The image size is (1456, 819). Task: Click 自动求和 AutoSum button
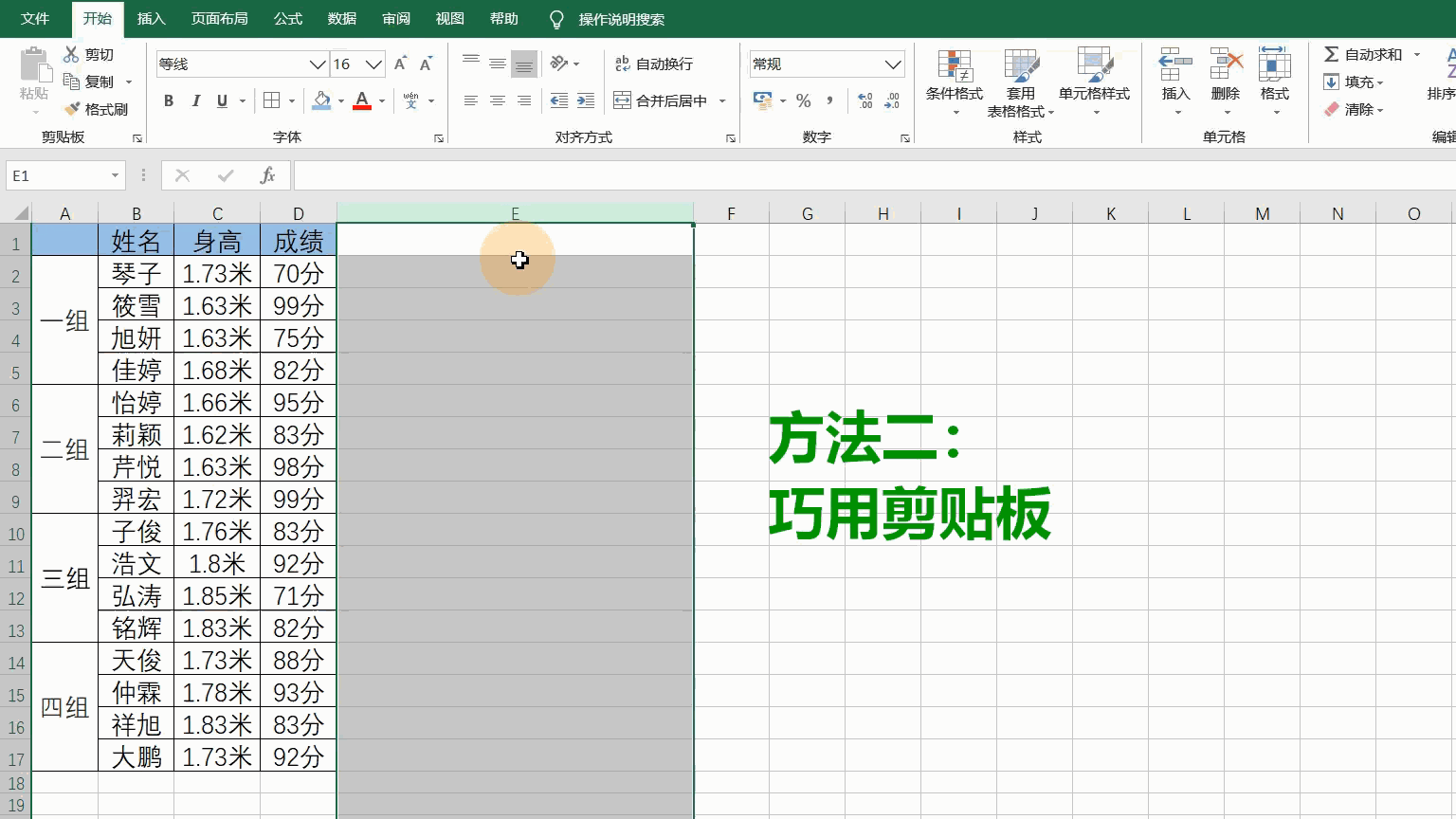(x=1363, y=54)
